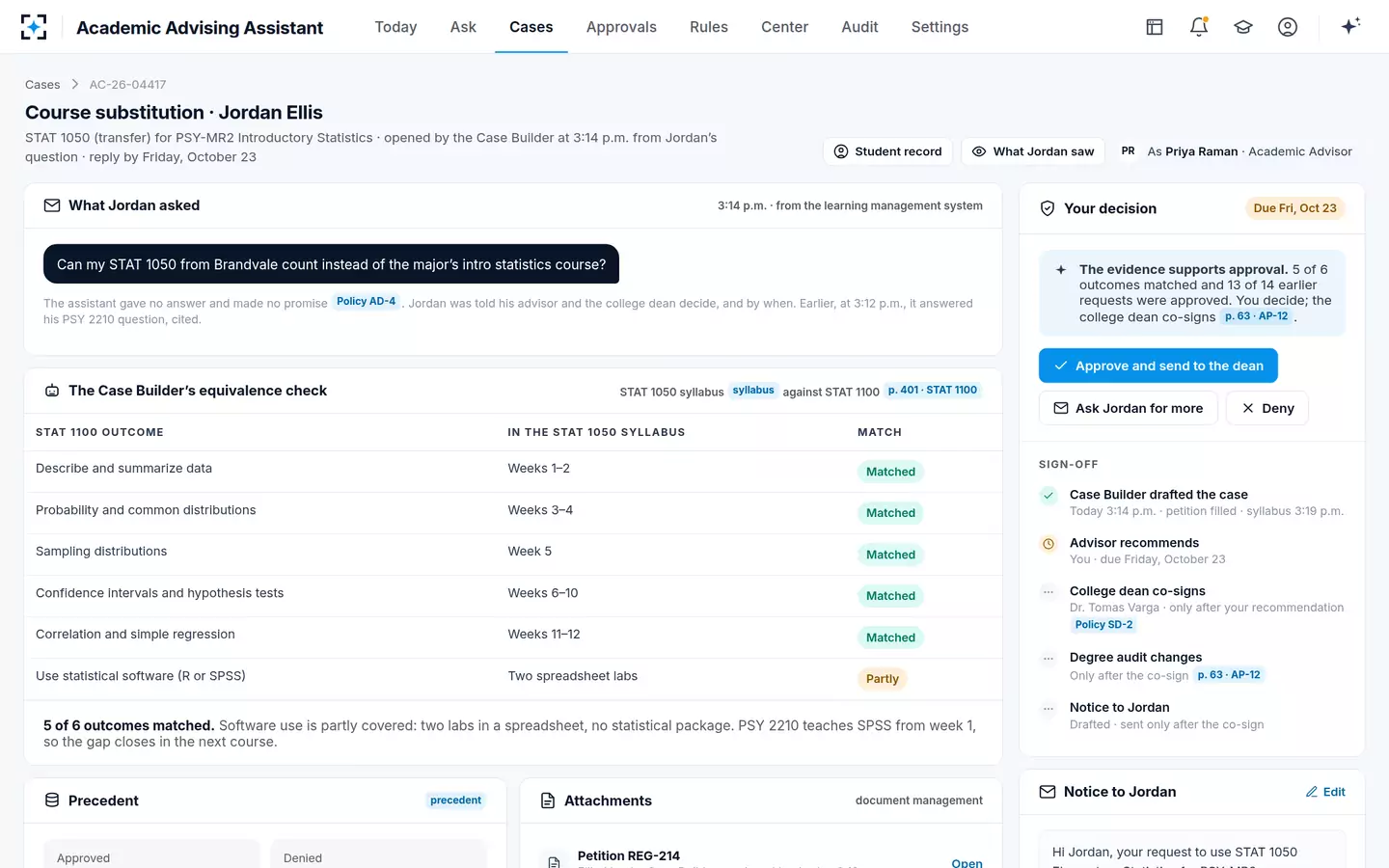
Task: Click the graduation cap icon
Action: click(x=1243, y=27)
